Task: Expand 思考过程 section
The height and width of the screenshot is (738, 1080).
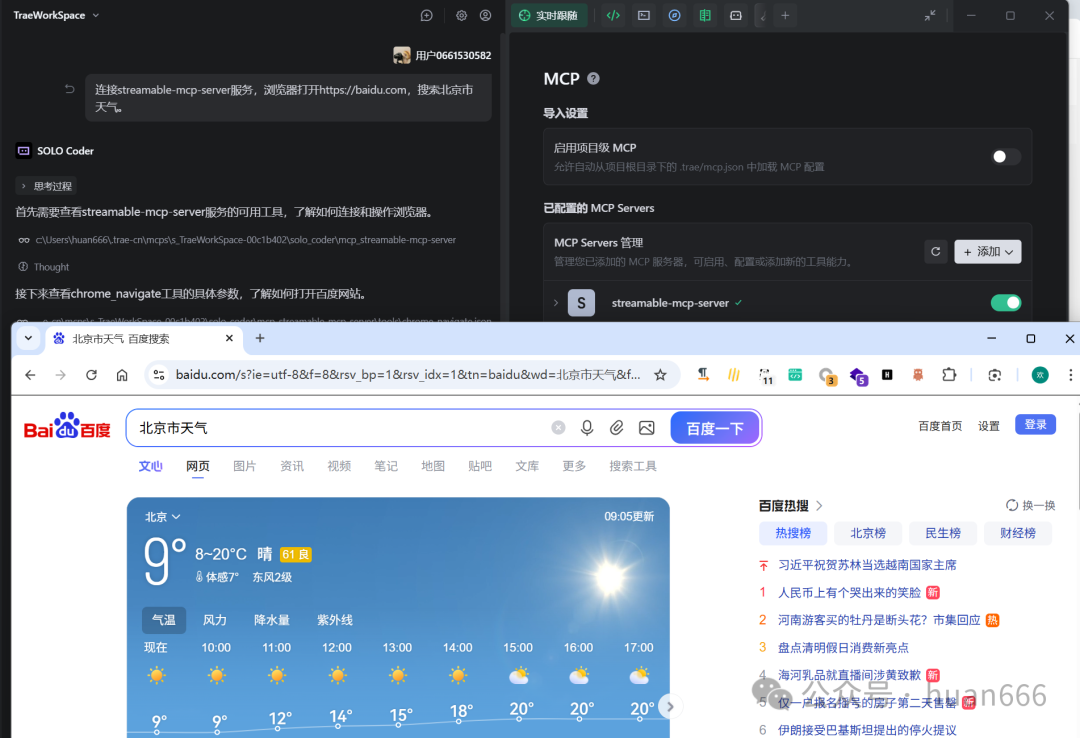Action: coord(46,186)
